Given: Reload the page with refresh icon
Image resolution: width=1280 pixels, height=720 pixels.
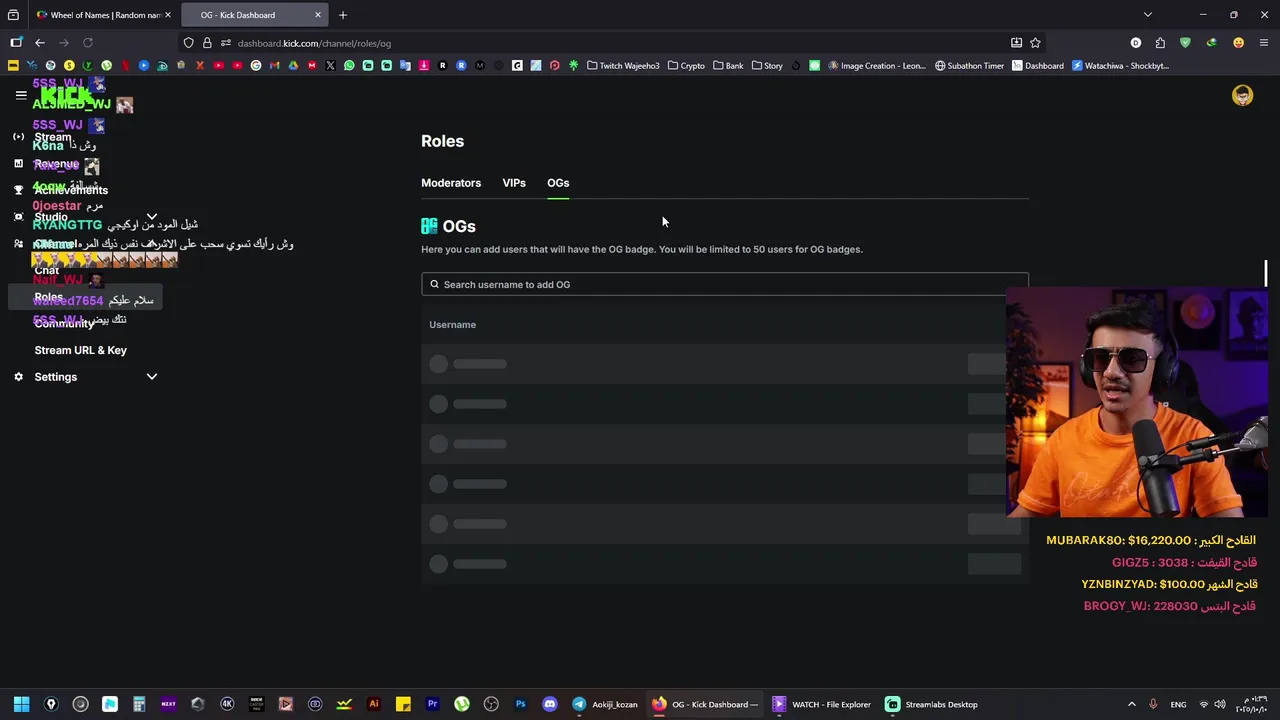Looking at the screenshot, I should click(x=88, y=43).
